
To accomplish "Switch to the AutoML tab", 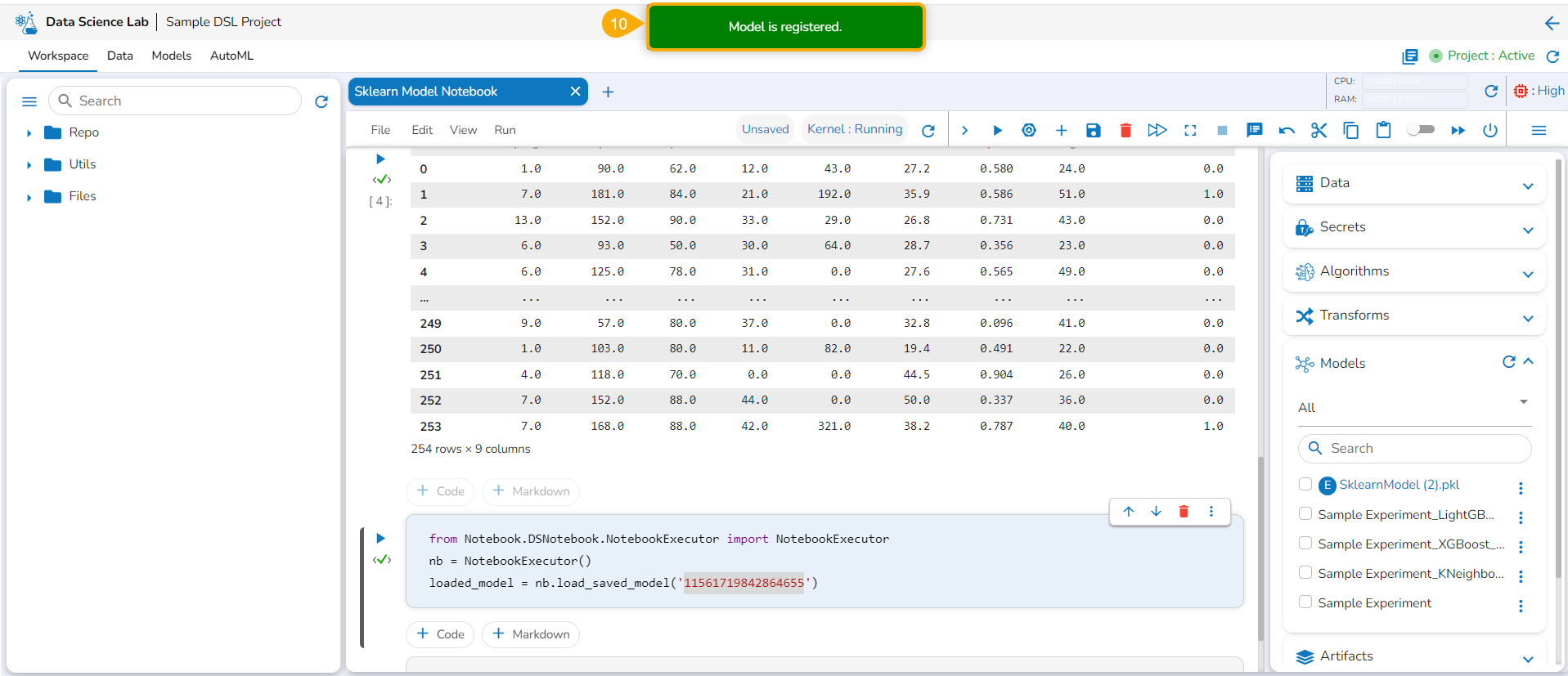I will click(231, 56).
